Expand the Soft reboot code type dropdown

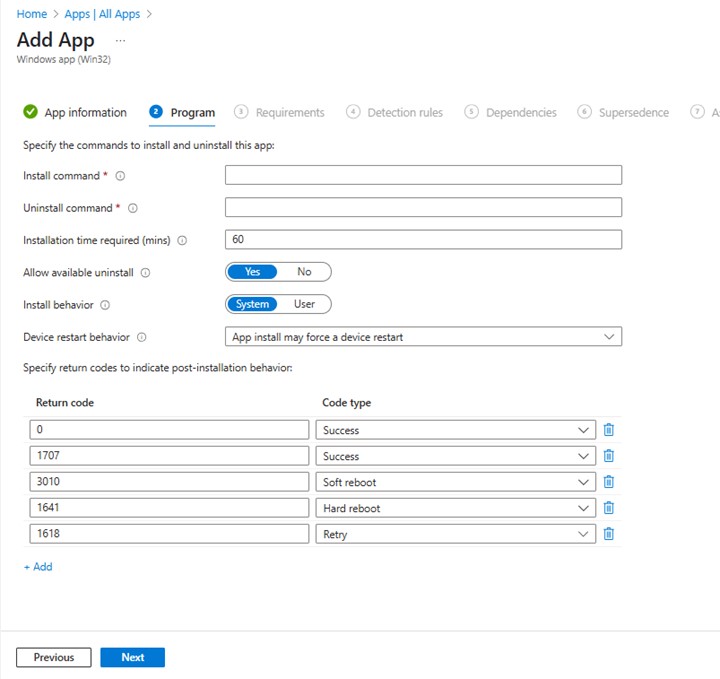455,482
